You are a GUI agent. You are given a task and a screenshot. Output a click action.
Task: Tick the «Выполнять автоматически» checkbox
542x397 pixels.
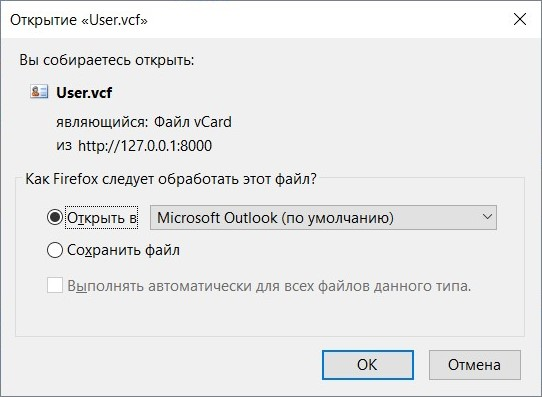pos(55,285)
